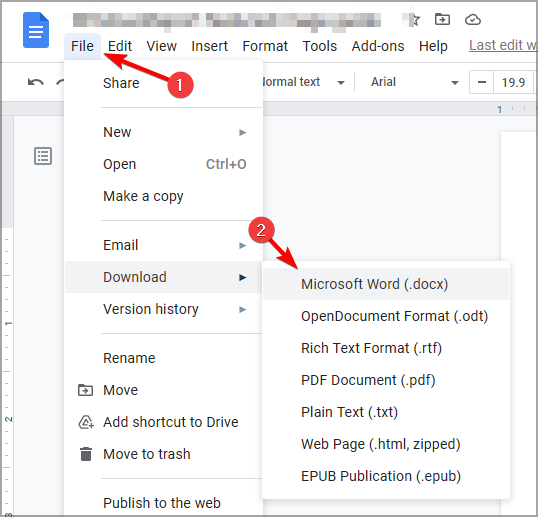Viewport: 538px width, 517px height.
Task: Select Add shortcut to Drive
Action: (x=163, y=422)
